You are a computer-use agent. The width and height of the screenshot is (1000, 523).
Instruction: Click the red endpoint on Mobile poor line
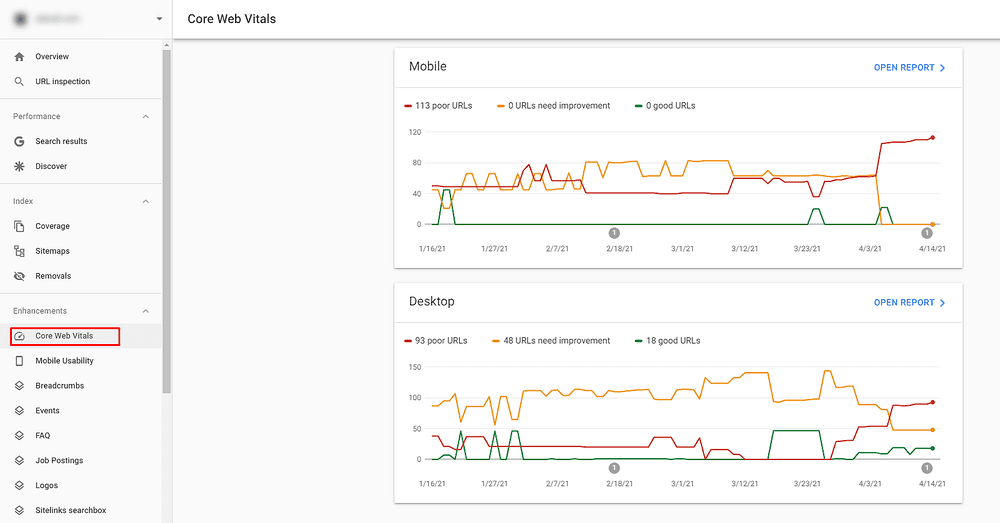click(932, 138)
